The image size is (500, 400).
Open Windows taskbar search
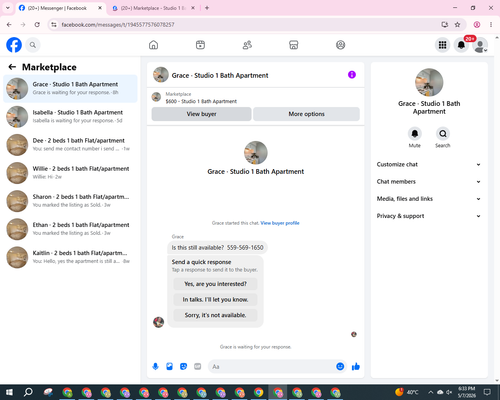point(28,392)
